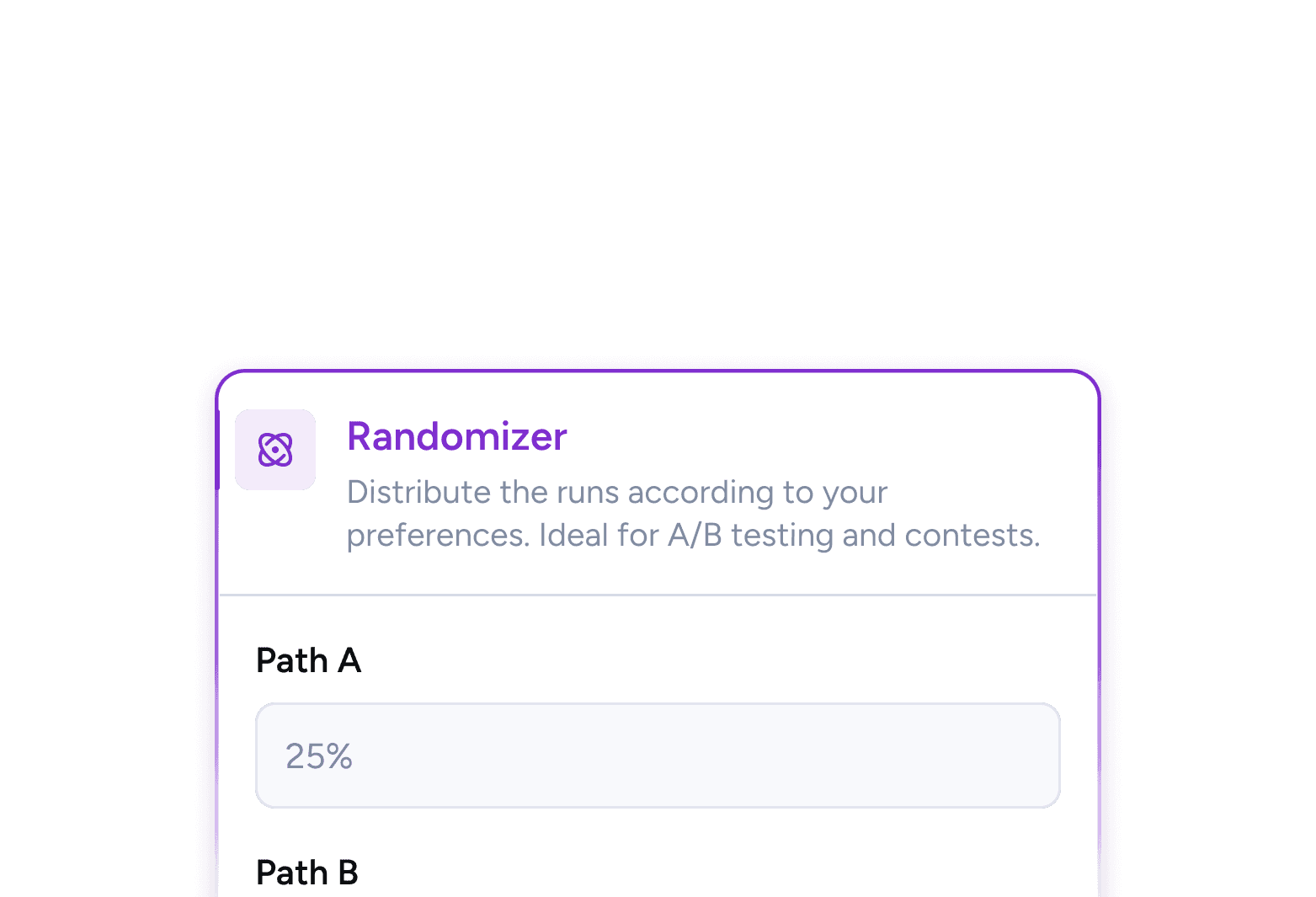
Task: Click the Path A label
Action: 308,660
